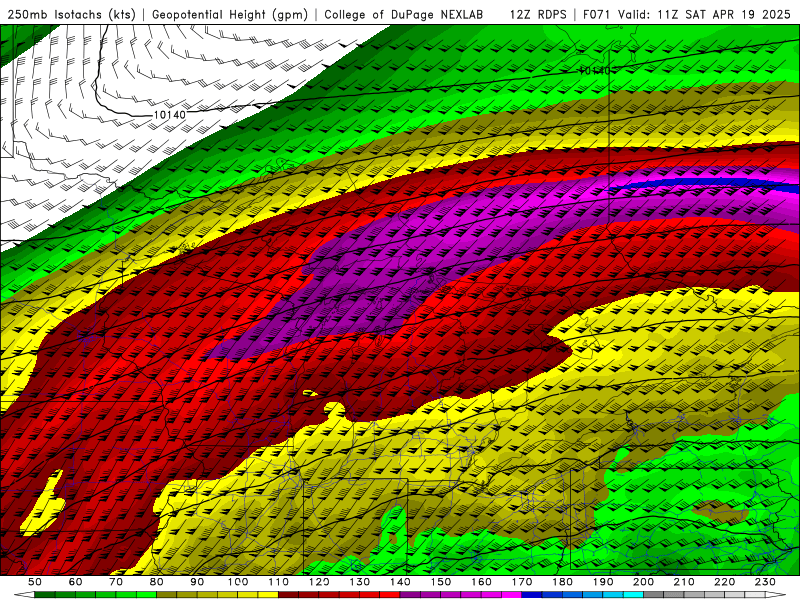Click the 10140 contour label in upper-right green area
Image resolution: width=800 pixels, height=600 pixels.
(594, 70)
